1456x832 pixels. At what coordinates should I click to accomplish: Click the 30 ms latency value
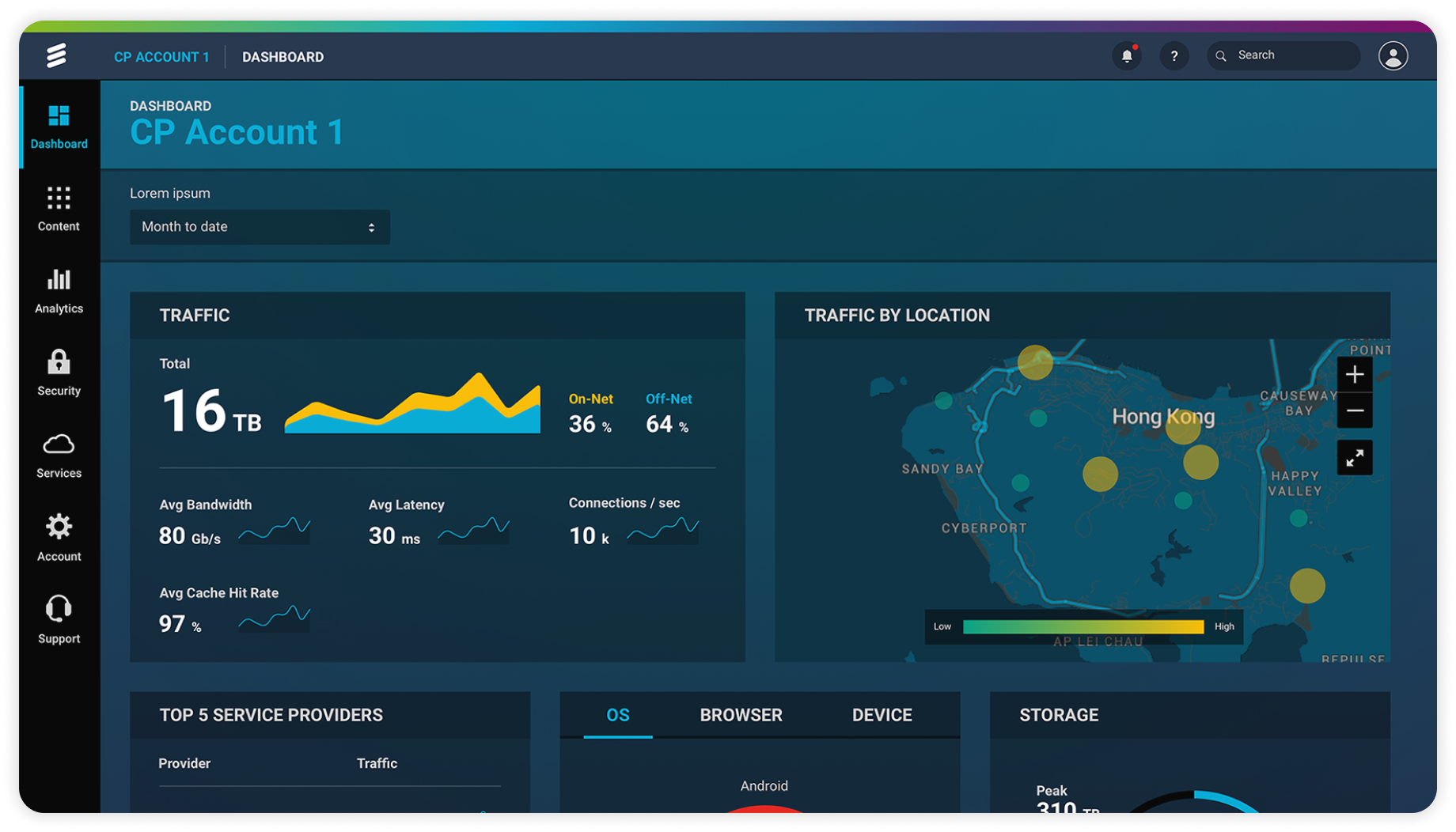[x=394, y=536]
